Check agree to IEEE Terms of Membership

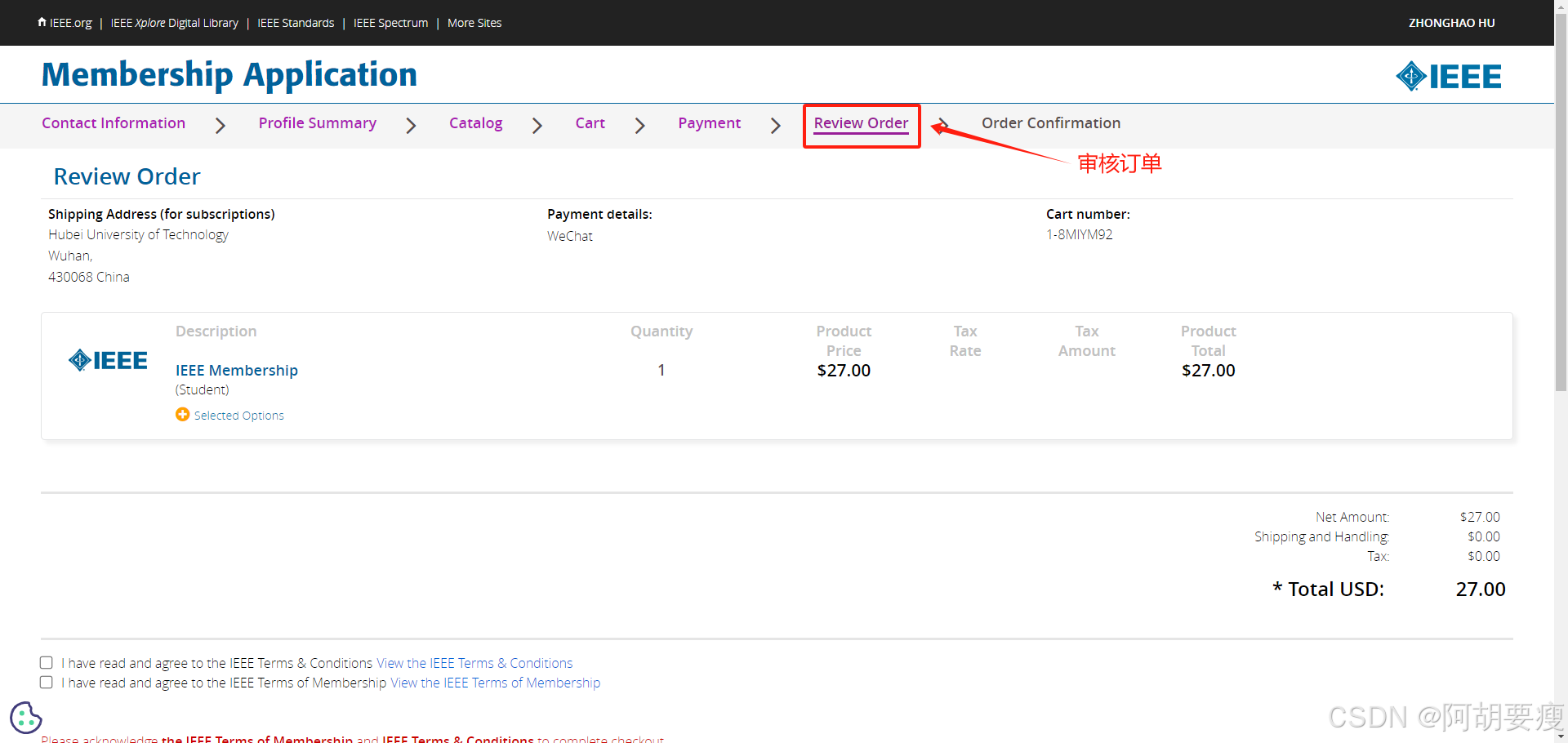point(47,683)
